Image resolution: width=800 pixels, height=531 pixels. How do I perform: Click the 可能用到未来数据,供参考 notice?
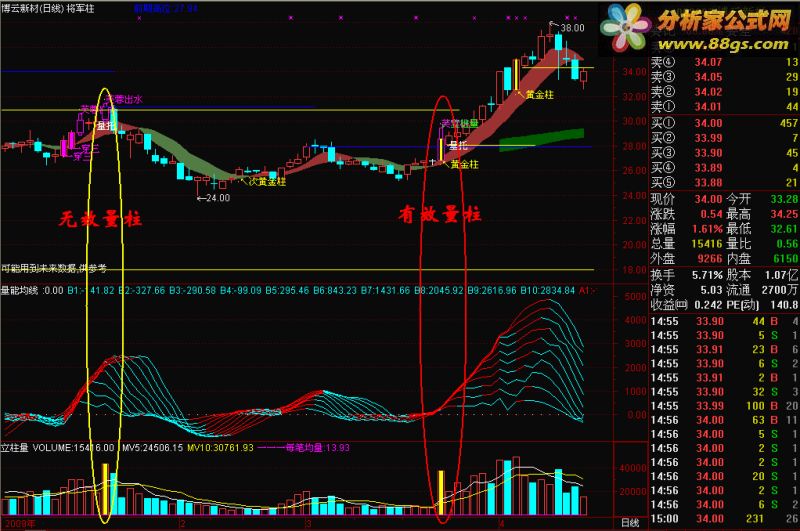pyautogui.click(x=54, y=268)
